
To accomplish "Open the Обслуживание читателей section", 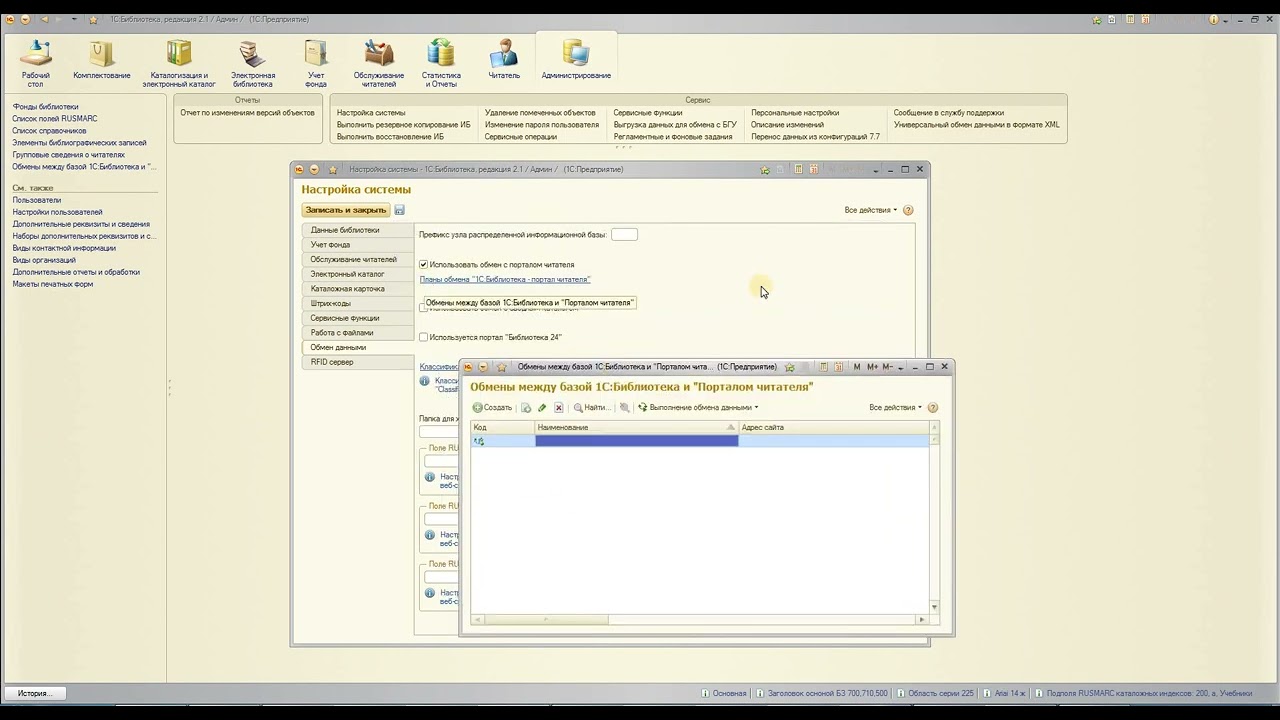I will 379,63.
